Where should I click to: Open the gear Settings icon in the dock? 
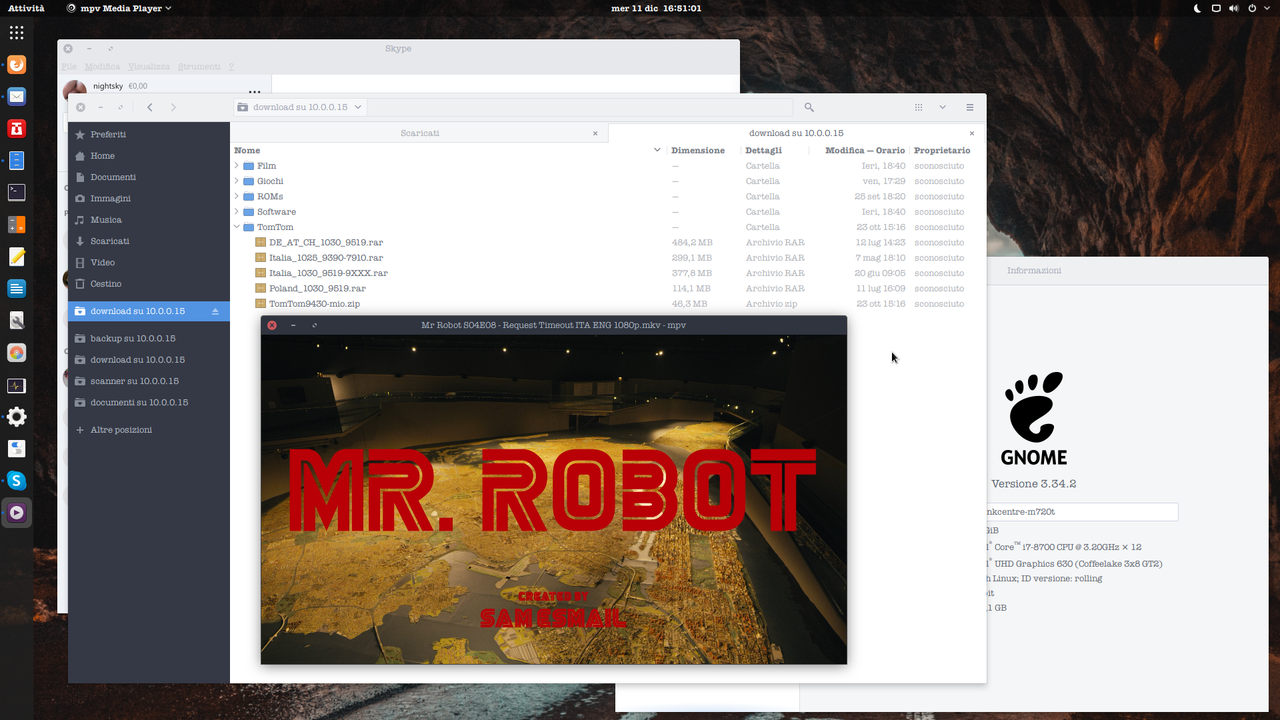[16, 417]
